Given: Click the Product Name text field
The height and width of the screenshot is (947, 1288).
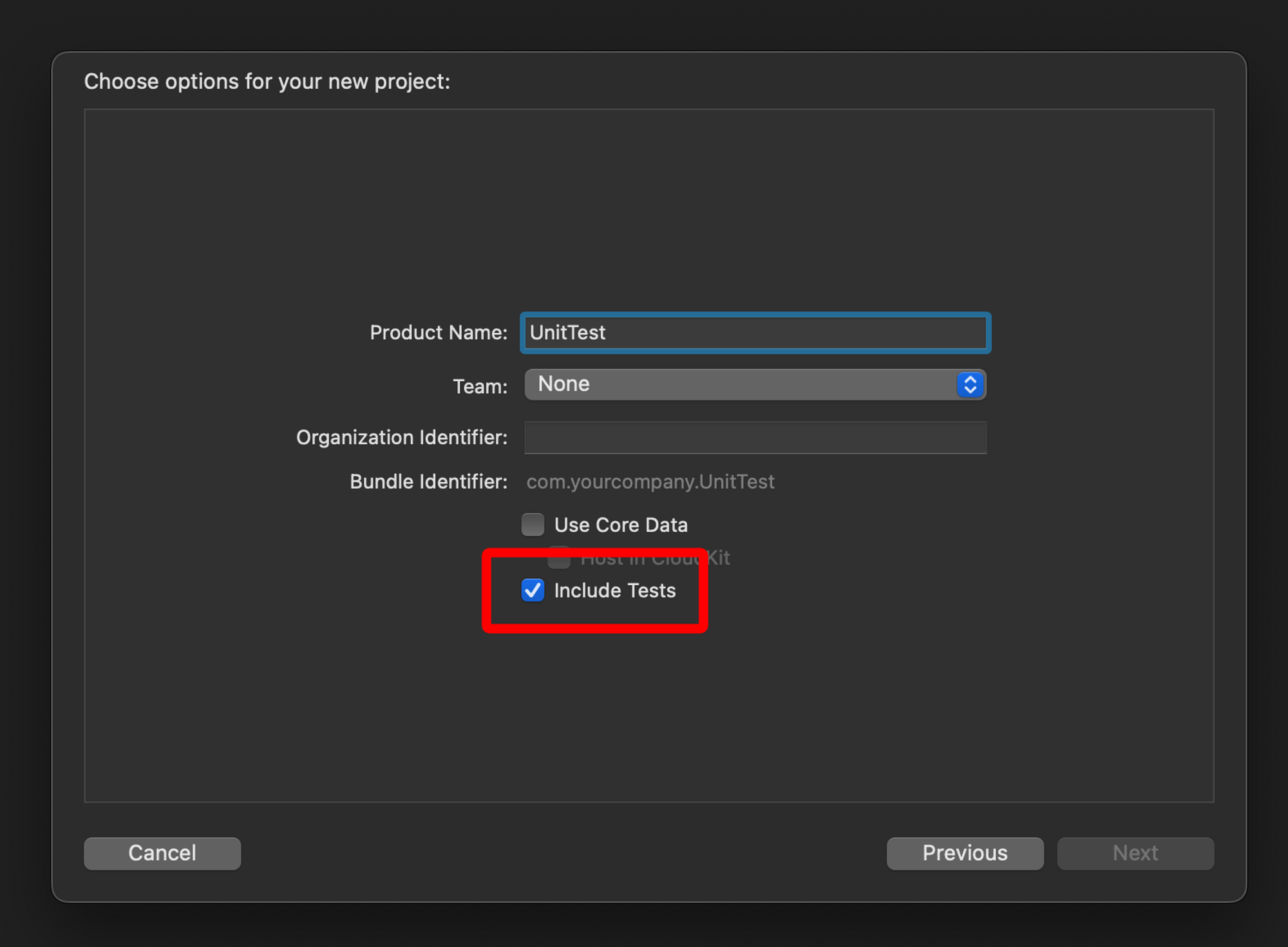Looking at the screenshot, I should coord(755,333).
